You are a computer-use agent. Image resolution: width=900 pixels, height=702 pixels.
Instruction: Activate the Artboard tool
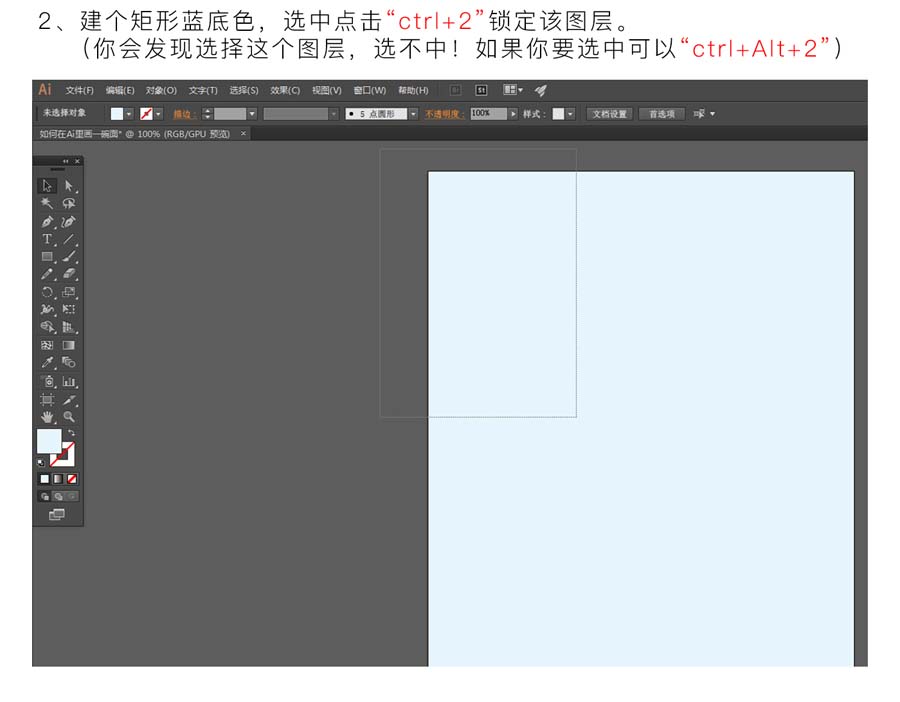pos(47,400)
